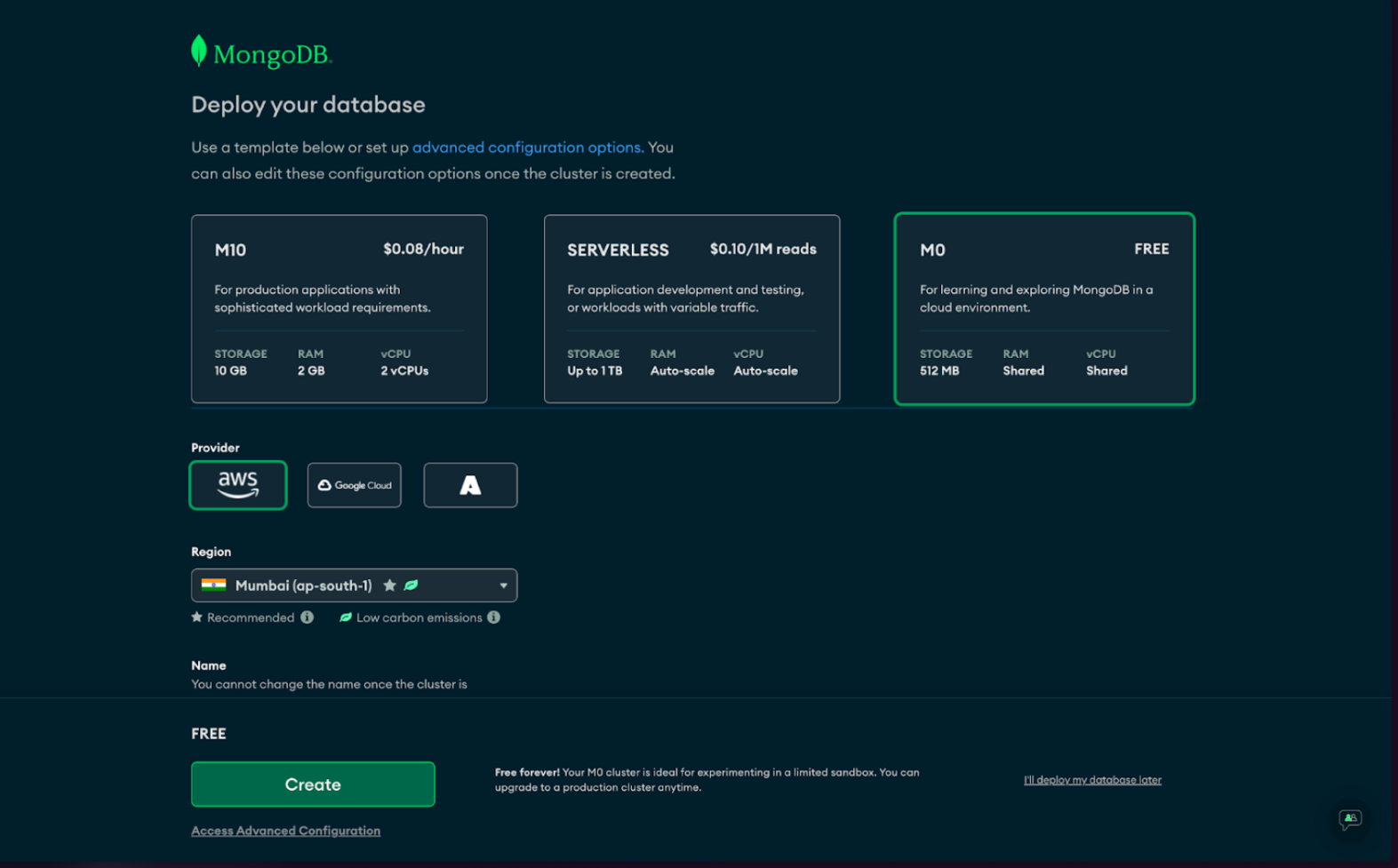1398x868 pixels.
Task: Click the green leaf icon in region dropdown
Action: tap(411, 585)
